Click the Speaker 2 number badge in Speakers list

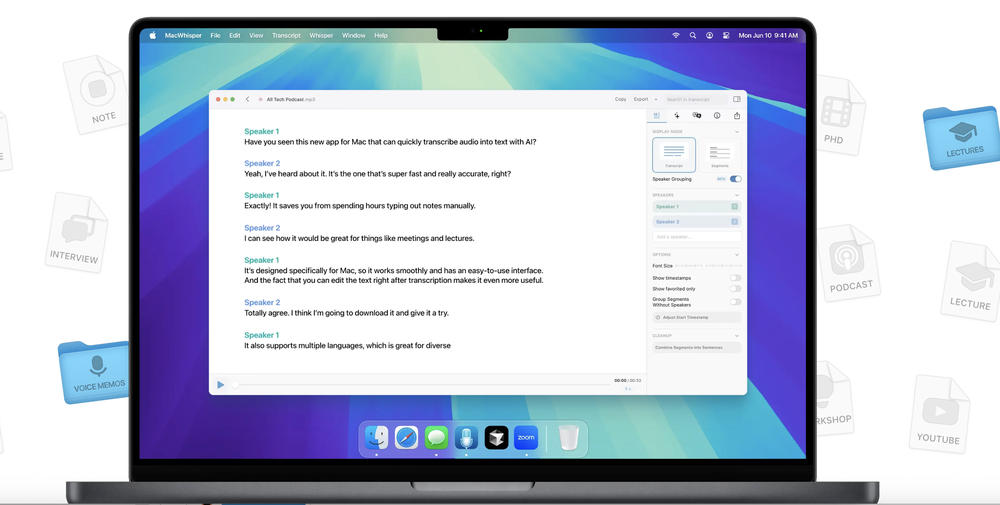734,222
